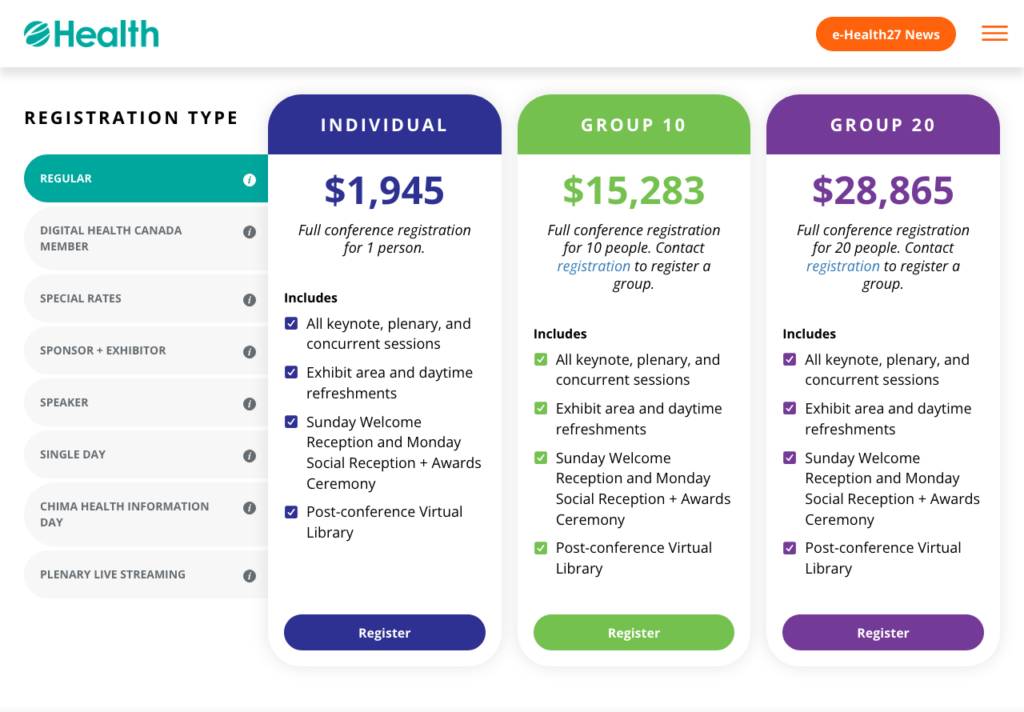Toggle Individual keynote sessions checkbox
The width and height of the screenshot is (1024, 712).
coord(291,323)
